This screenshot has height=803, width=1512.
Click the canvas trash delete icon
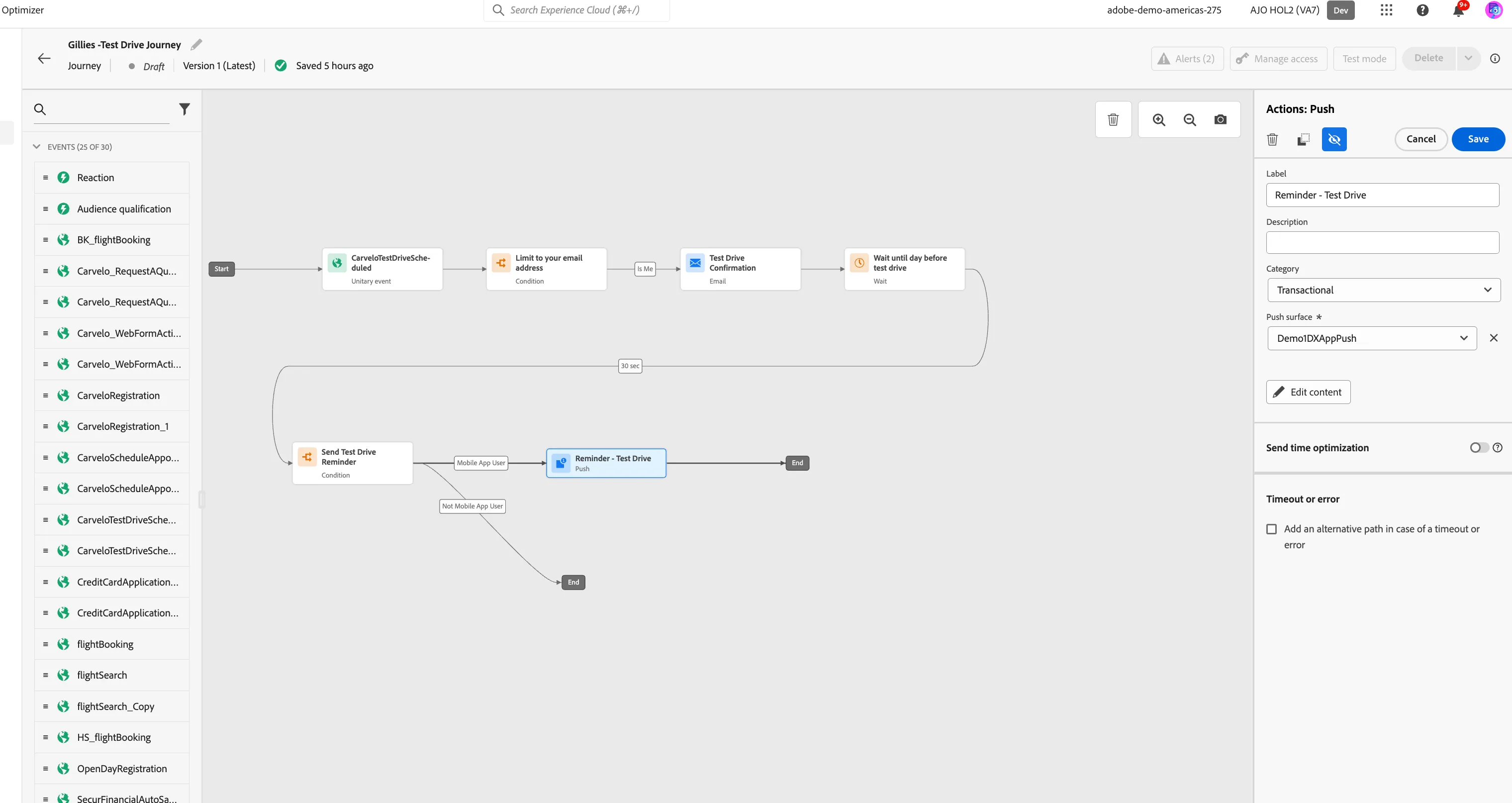coord(1113,120)
